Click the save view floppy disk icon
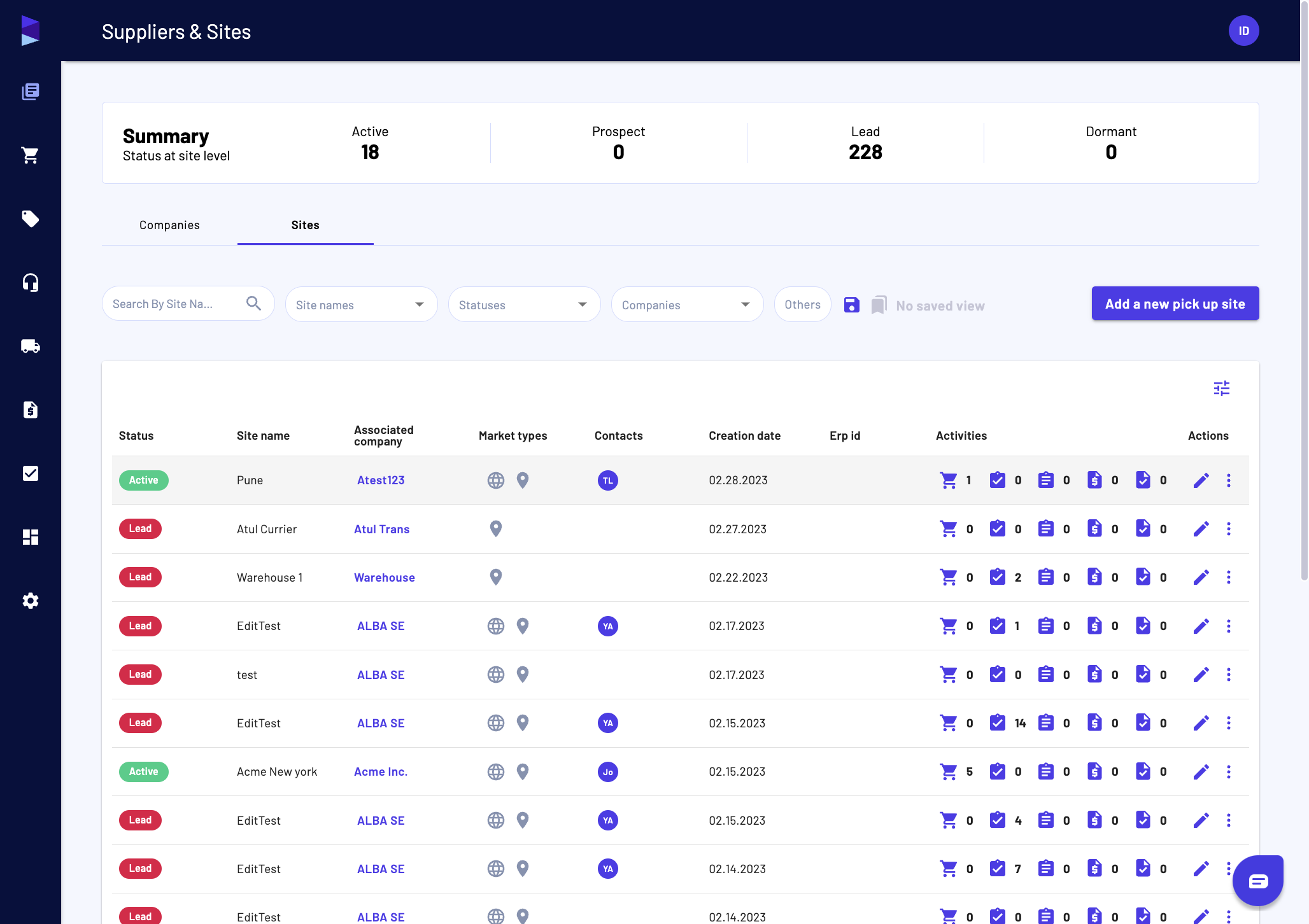This screenshot has width=1309, height=924. [x=851, y=305]
